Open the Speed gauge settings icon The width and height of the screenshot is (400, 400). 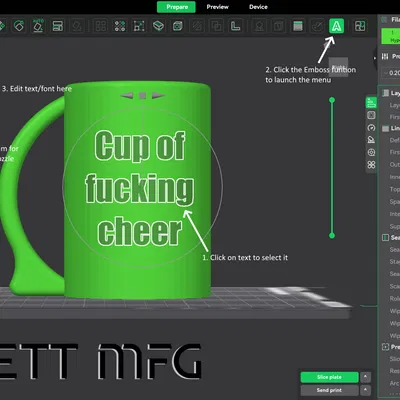pyautogui.click(x=371, y=128)
